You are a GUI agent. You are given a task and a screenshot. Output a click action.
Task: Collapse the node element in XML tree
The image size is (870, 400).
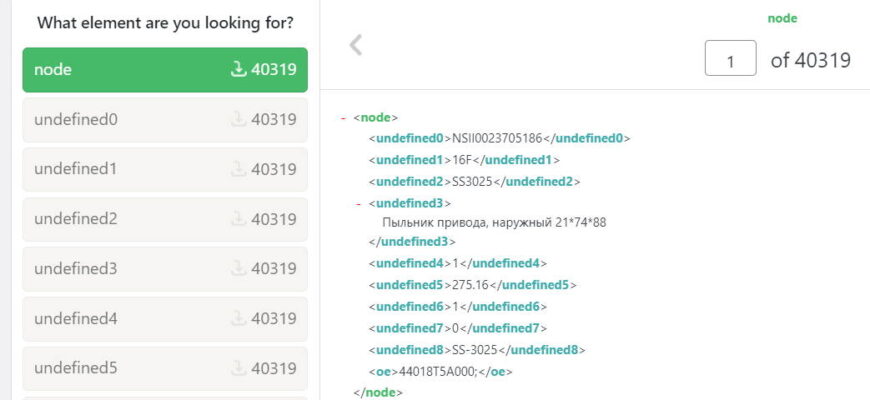click(343, 118)
